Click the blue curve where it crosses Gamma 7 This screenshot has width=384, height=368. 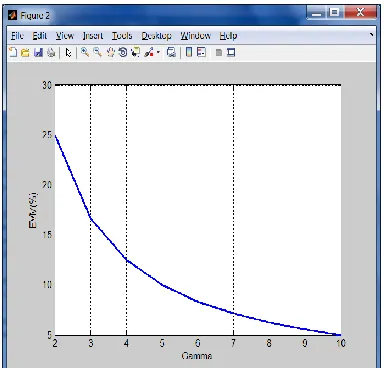click(x=233, y=313)
